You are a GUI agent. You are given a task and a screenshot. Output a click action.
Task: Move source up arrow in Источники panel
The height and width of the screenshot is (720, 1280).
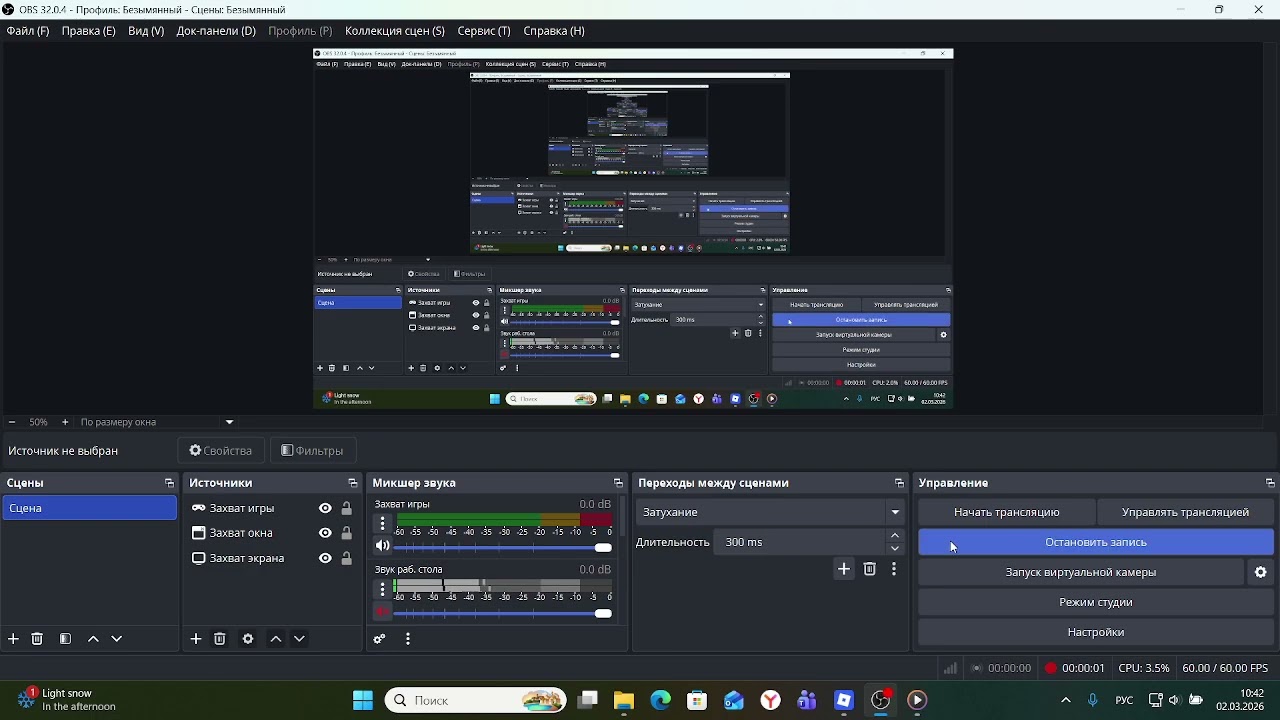276,639
